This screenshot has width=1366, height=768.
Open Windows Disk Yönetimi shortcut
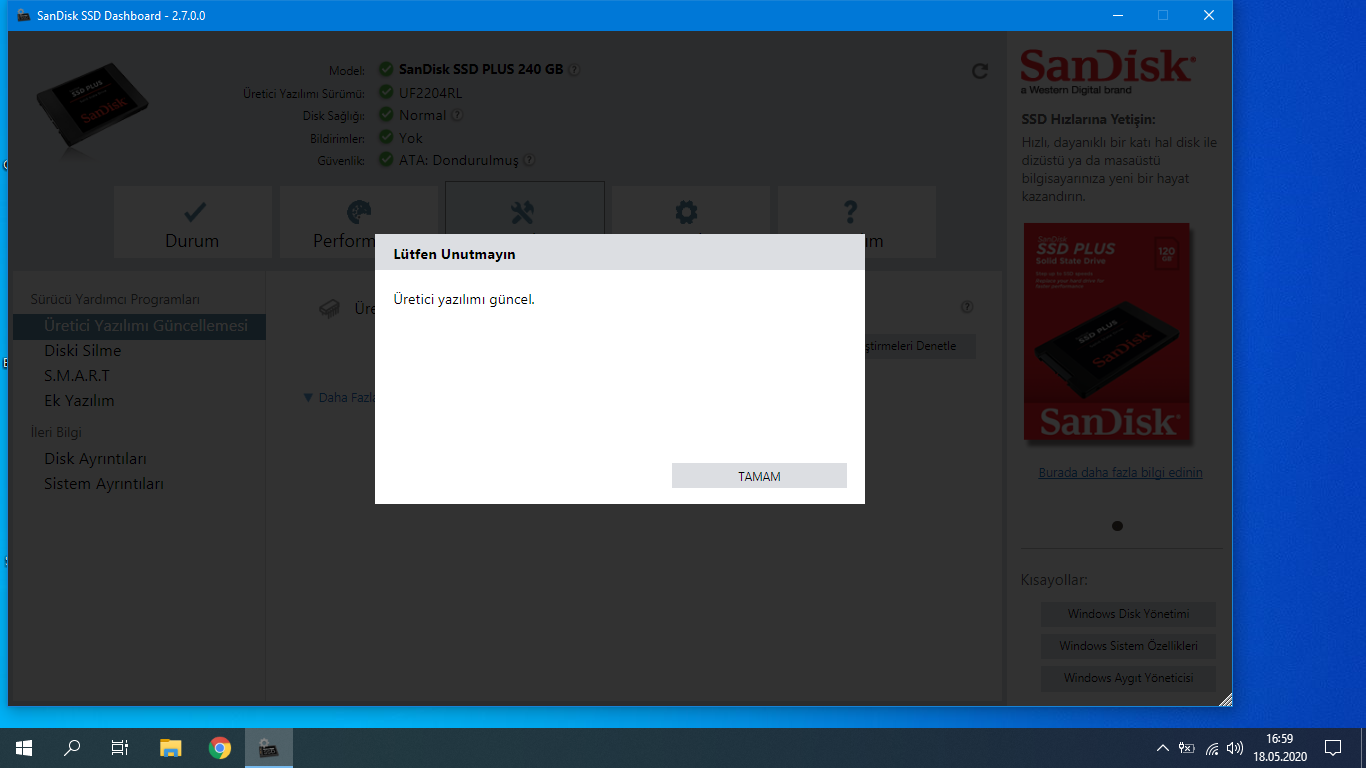pos(1128,614)
